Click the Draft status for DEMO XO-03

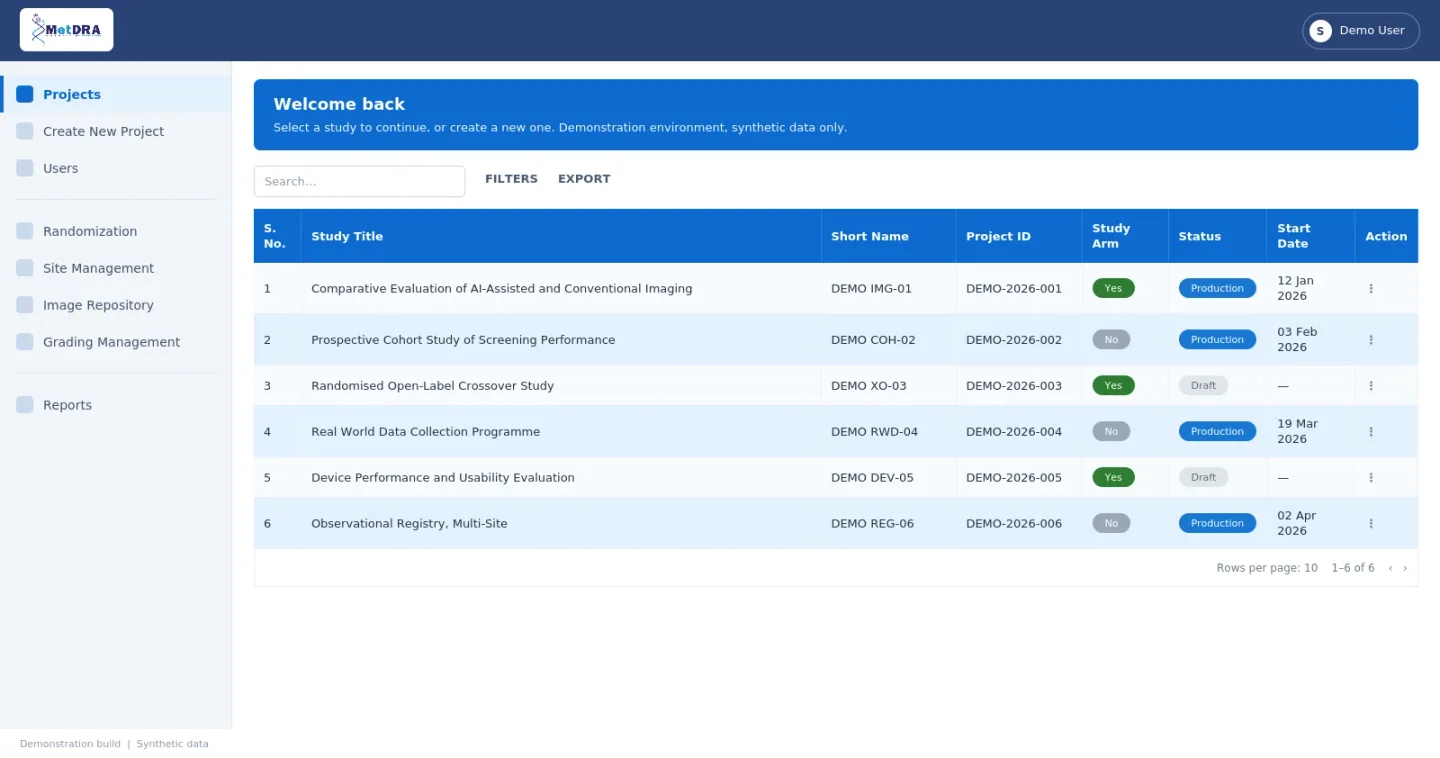click(1203, 386)
